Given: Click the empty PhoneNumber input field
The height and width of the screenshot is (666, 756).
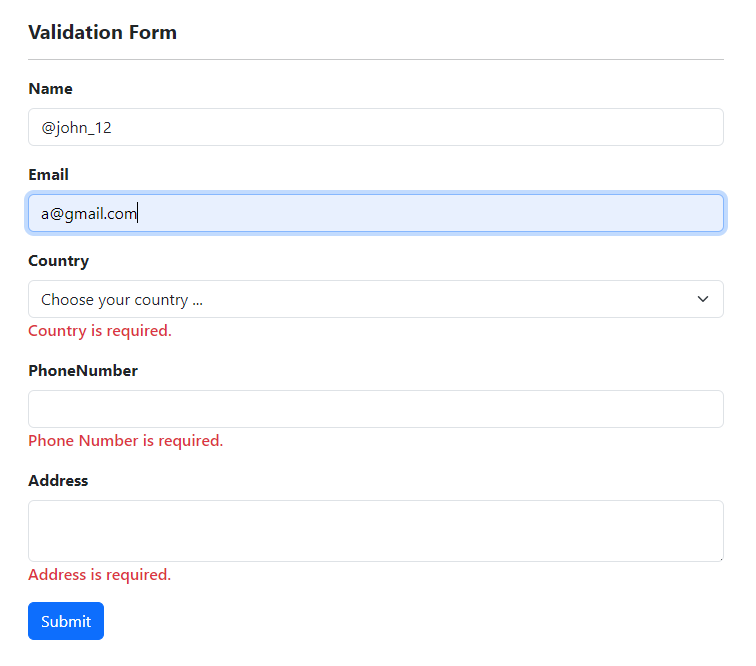Looking at the screenshot, I should coord(375,409).
